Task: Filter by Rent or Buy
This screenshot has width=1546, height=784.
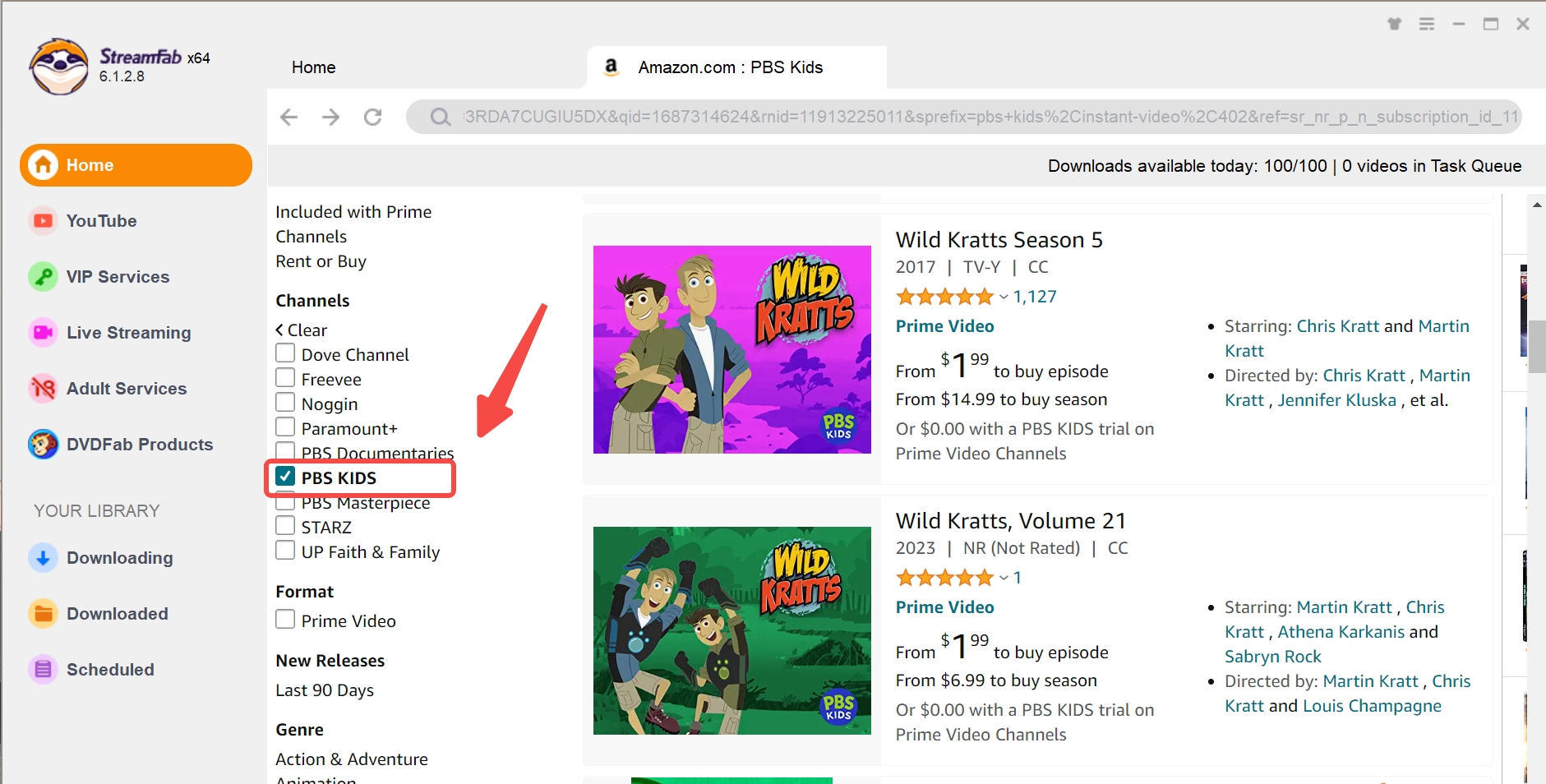Action: pyautogui.click(x=321, y=261)
